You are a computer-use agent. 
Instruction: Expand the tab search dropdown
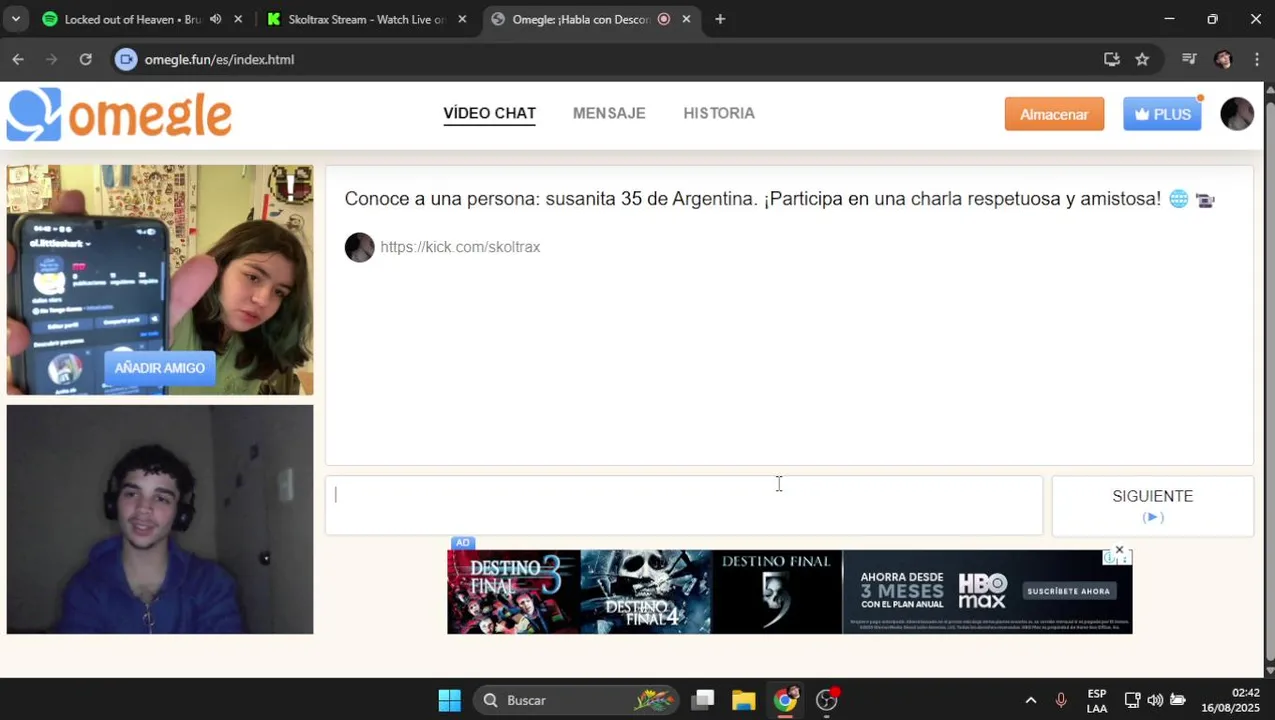(17, 19)
